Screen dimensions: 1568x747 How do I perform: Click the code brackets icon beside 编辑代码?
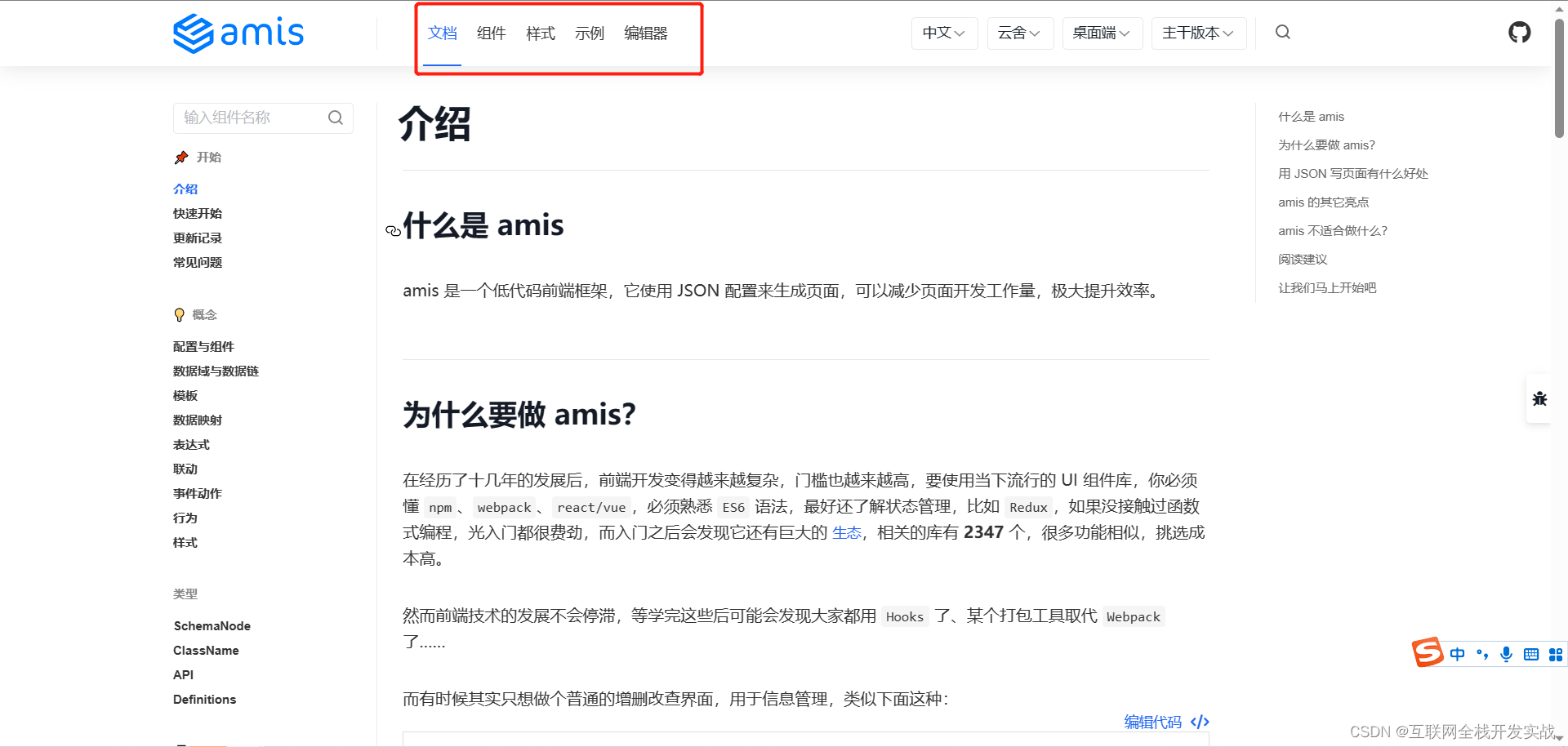[x=1200, y=722]
